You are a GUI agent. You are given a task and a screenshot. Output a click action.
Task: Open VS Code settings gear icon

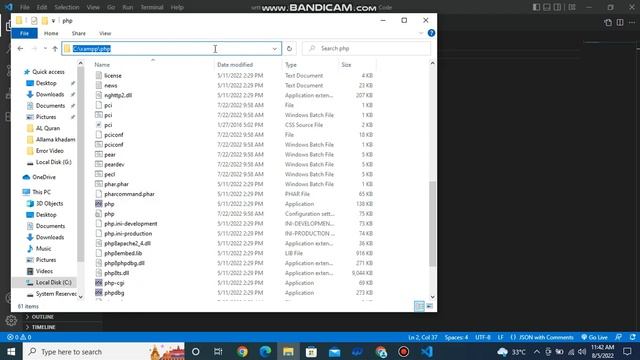(x=11, y=320)
